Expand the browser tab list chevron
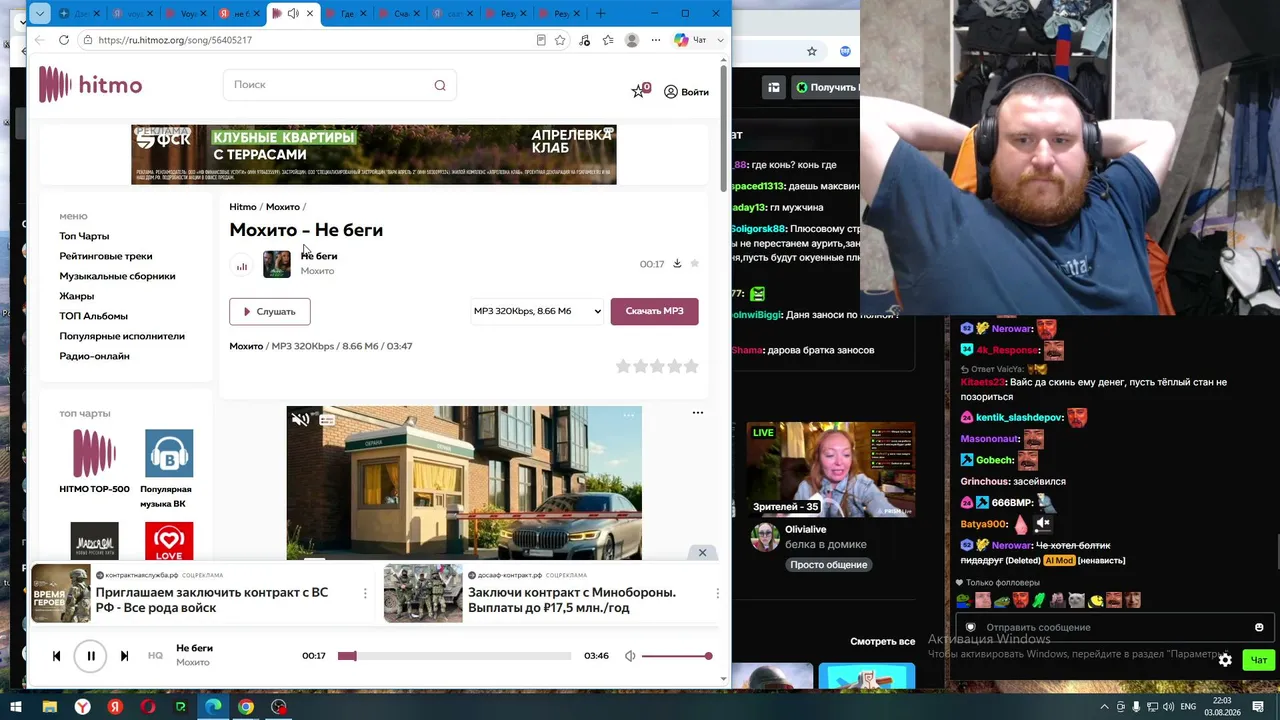This screenshot has width=1280, height=720. (x=39, y=13)
